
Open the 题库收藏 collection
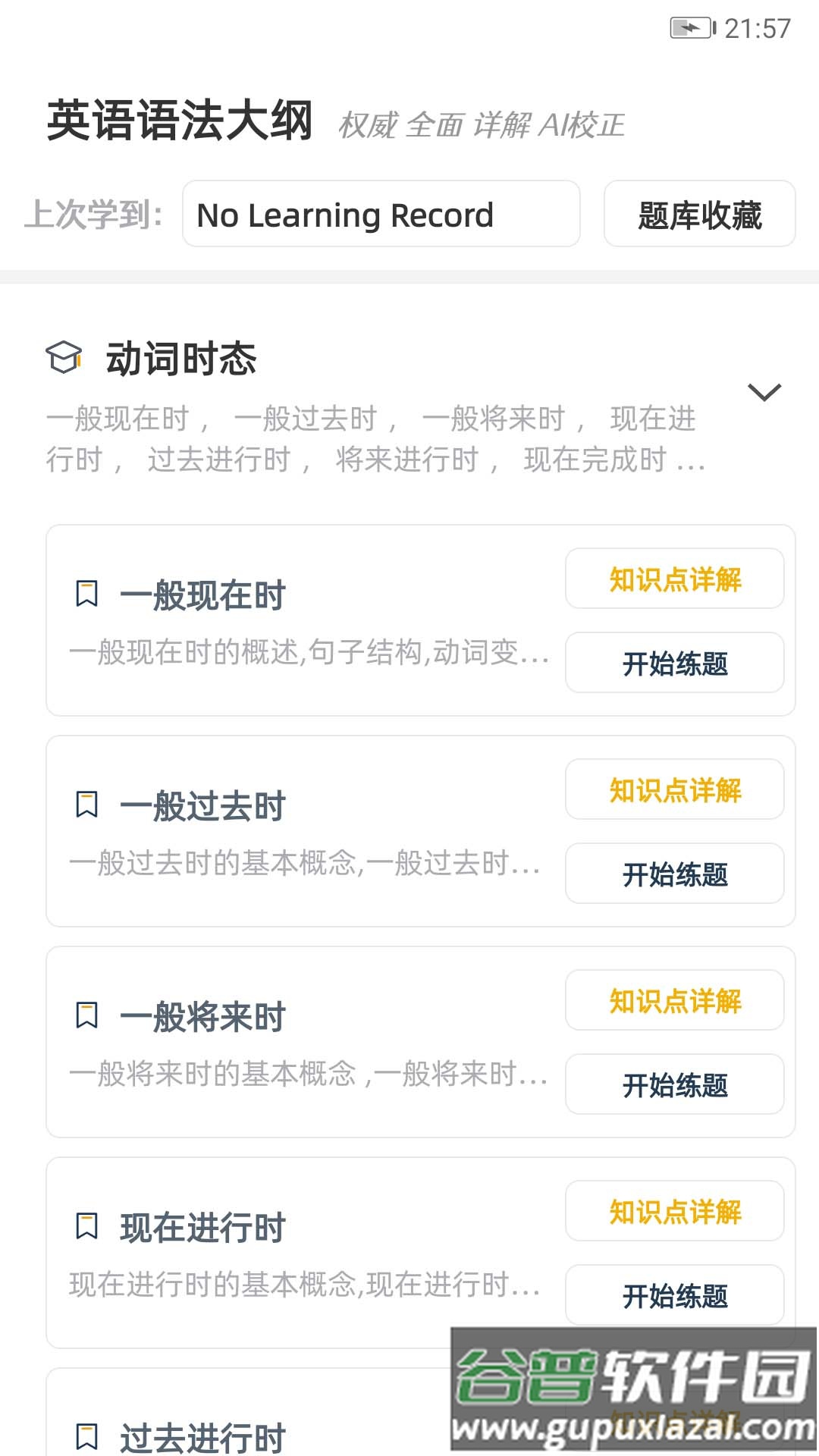pos(699,215)
